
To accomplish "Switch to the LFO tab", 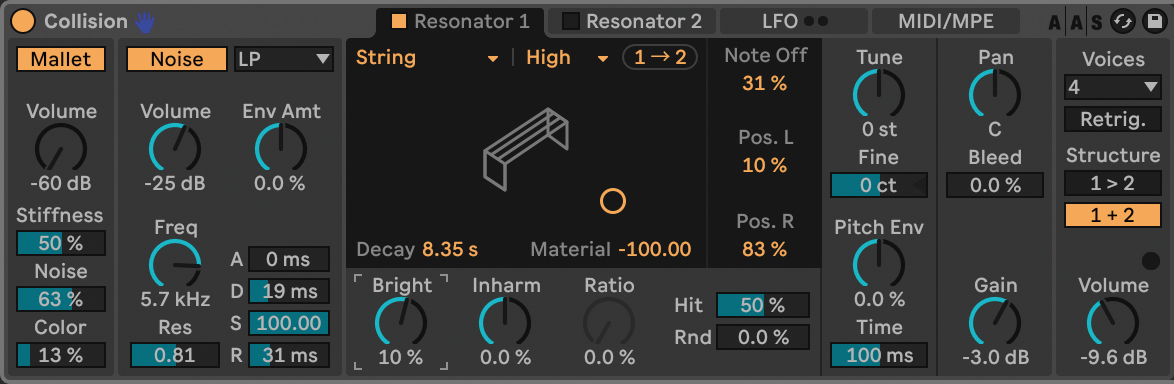I will (x=794, y=22).
